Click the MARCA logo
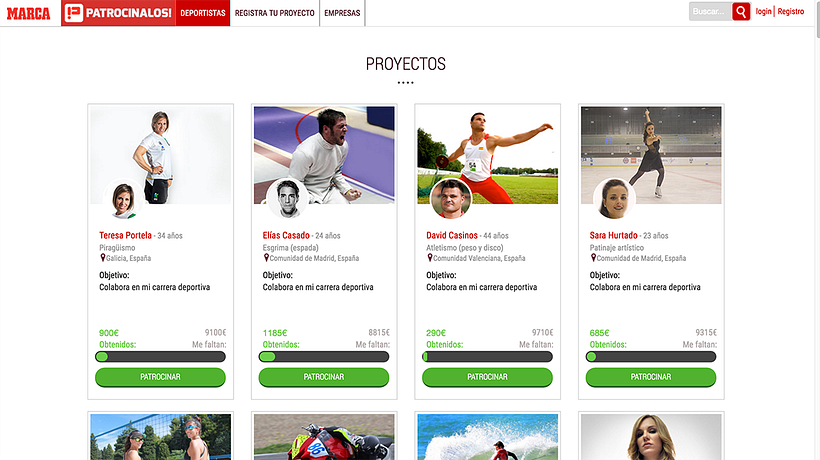The width and height of the screenshot is (820, 460). click(29, 13)
